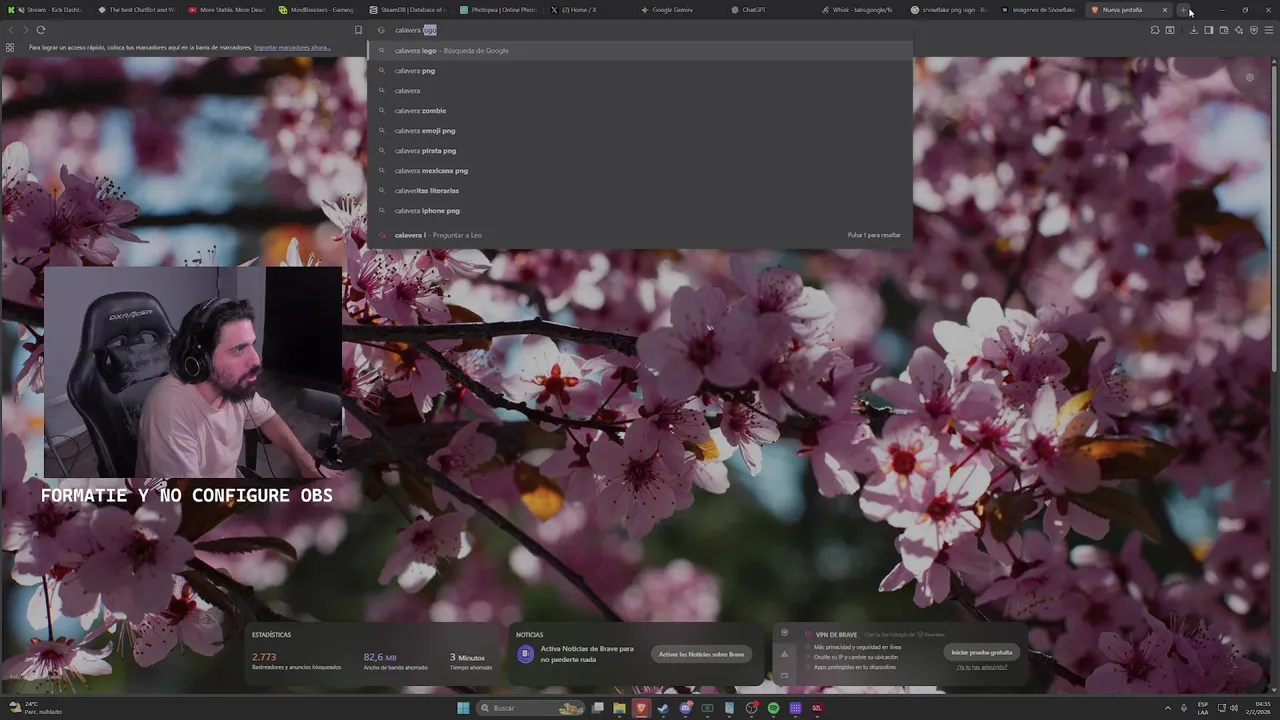This screenshot has height=720, width=1280.
Task: Click the Brave VPN shield icon
Action: pyautogui.click(x=1254, y=30)
